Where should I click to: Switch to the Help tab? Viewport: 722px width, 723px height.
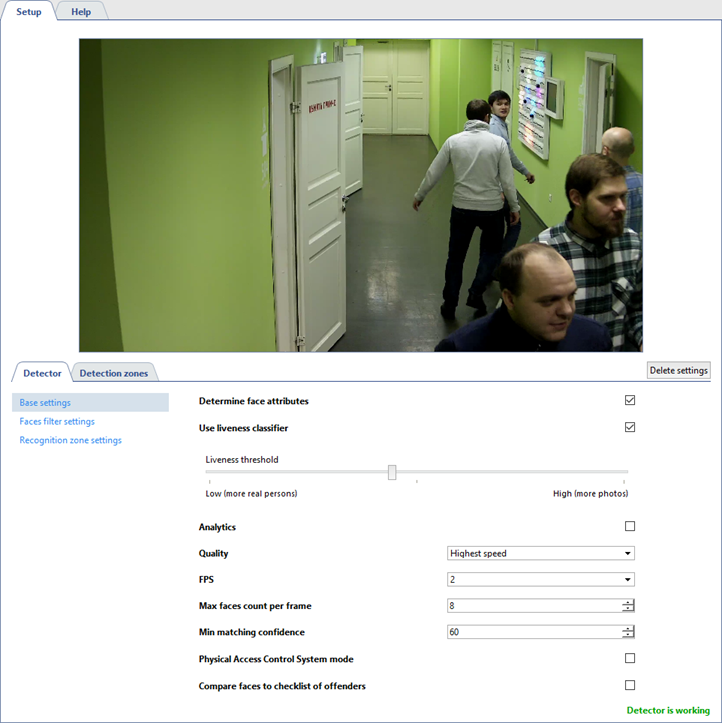click(81, 12)
